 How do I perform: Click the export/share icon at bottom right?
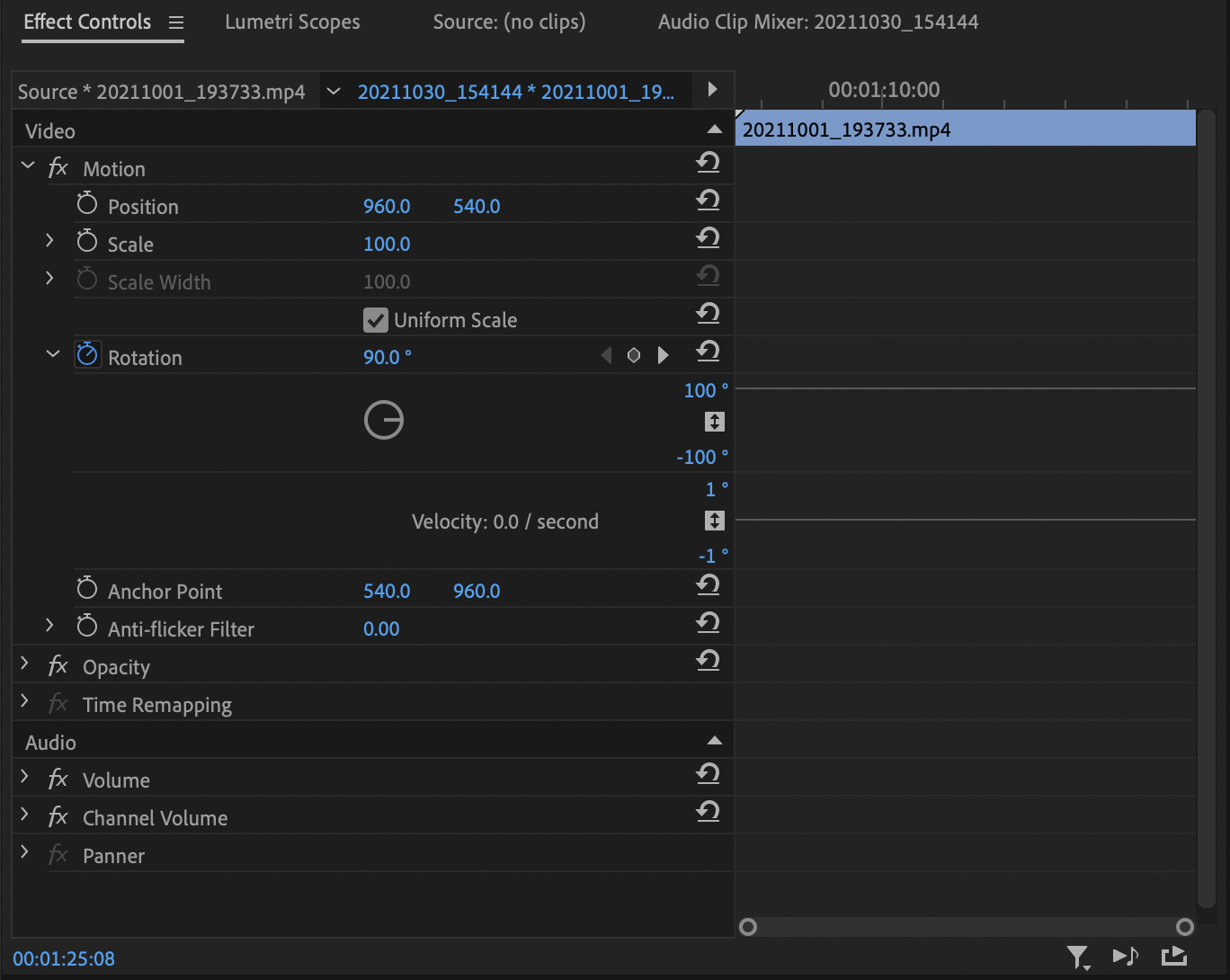1173,956
